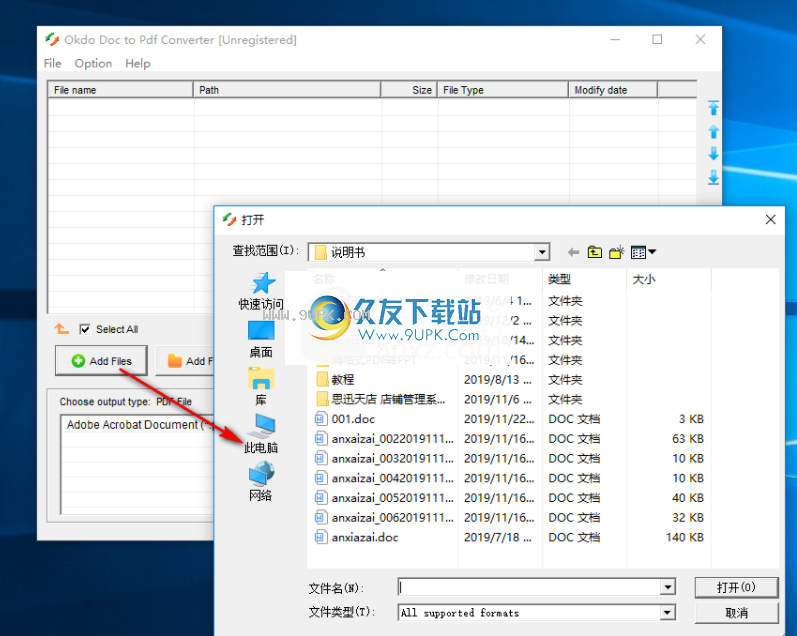Click the File Type column header

[503, 89]
